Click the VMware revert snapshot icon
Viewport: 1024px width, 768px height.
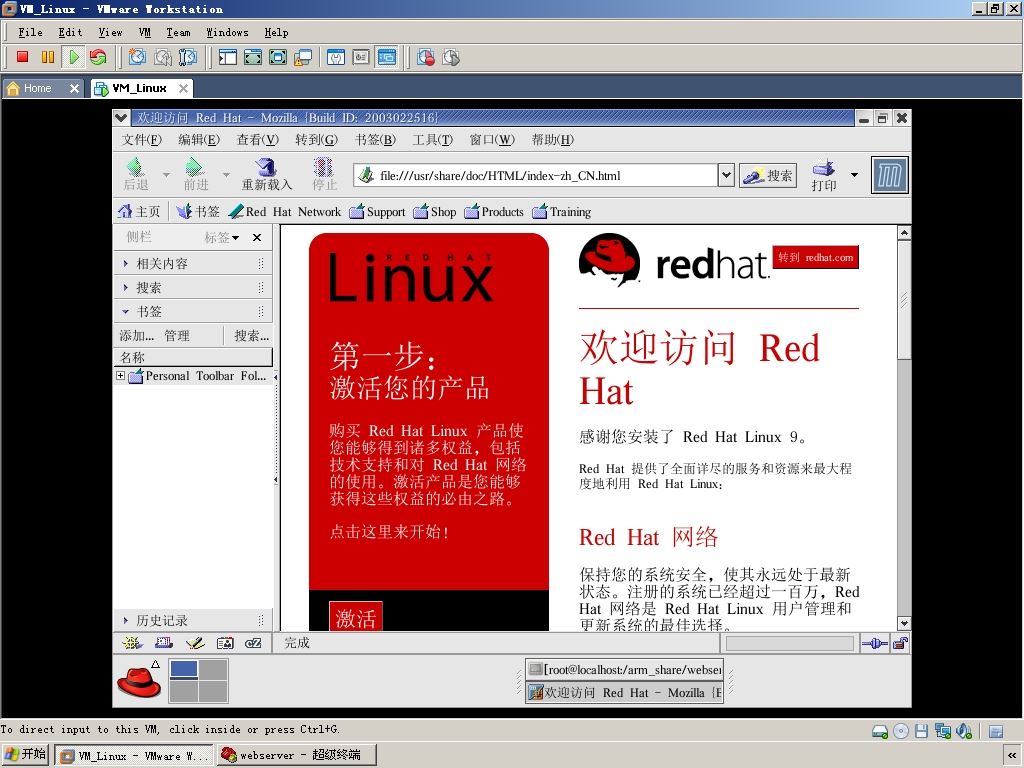coord(163,57)
